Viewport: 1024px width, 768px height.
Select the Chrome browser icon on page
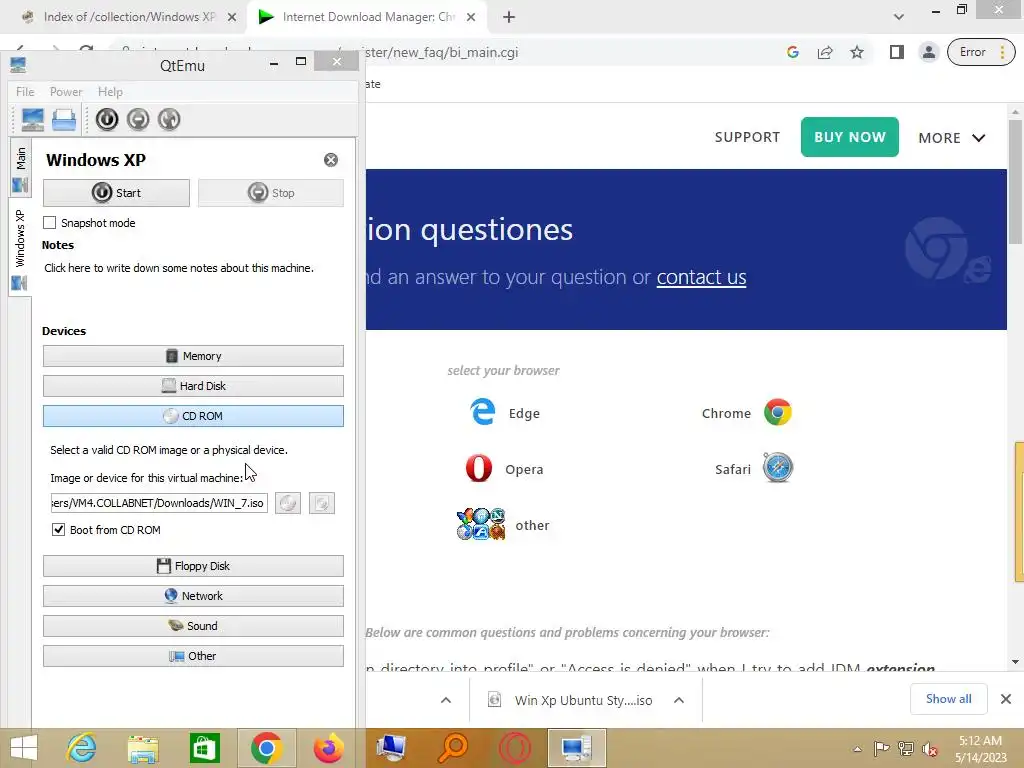click(778, 412)
